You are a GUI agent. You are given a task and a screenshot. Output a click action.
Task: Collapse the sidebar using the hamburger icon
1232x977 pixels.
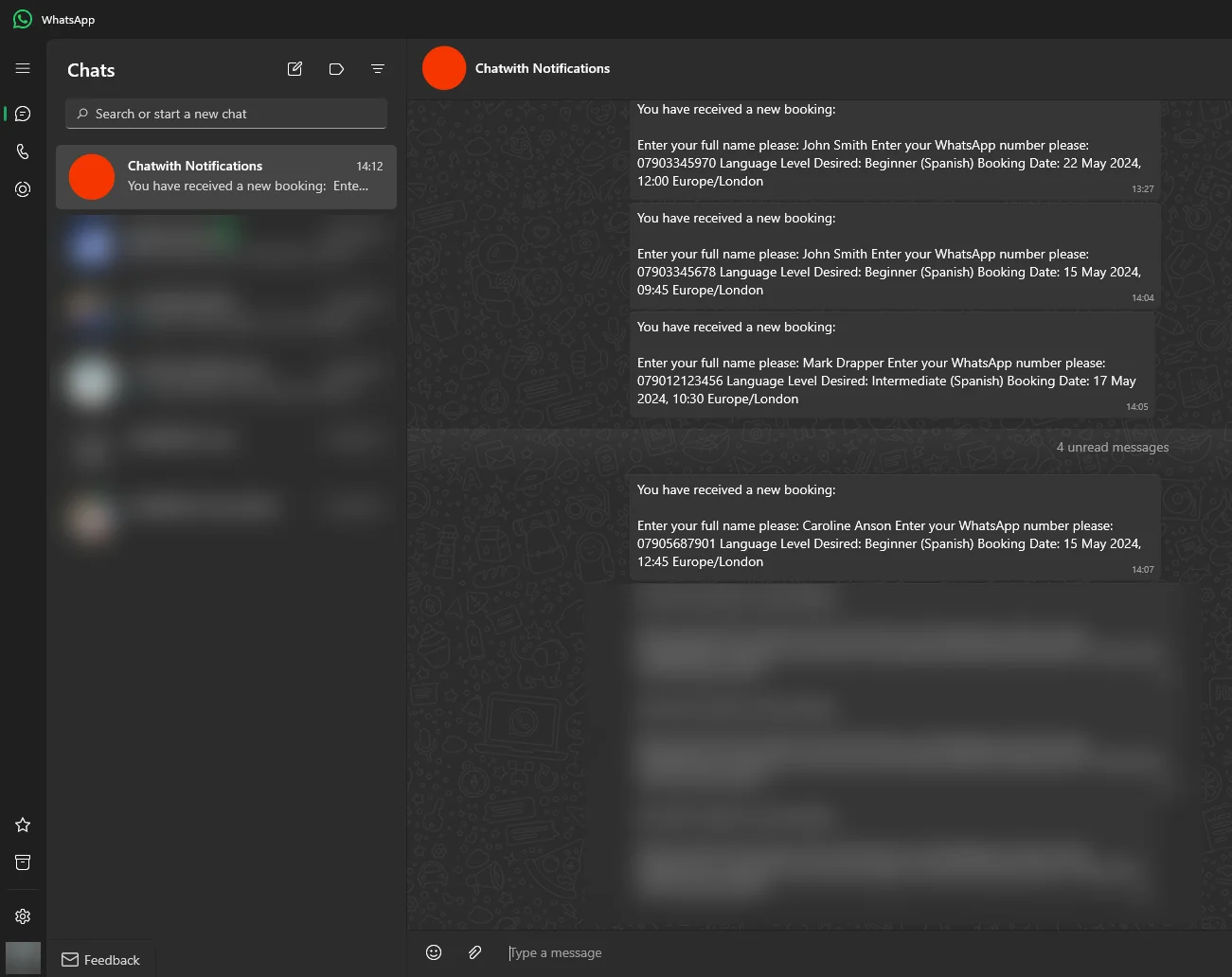click(x=22, y=67)
